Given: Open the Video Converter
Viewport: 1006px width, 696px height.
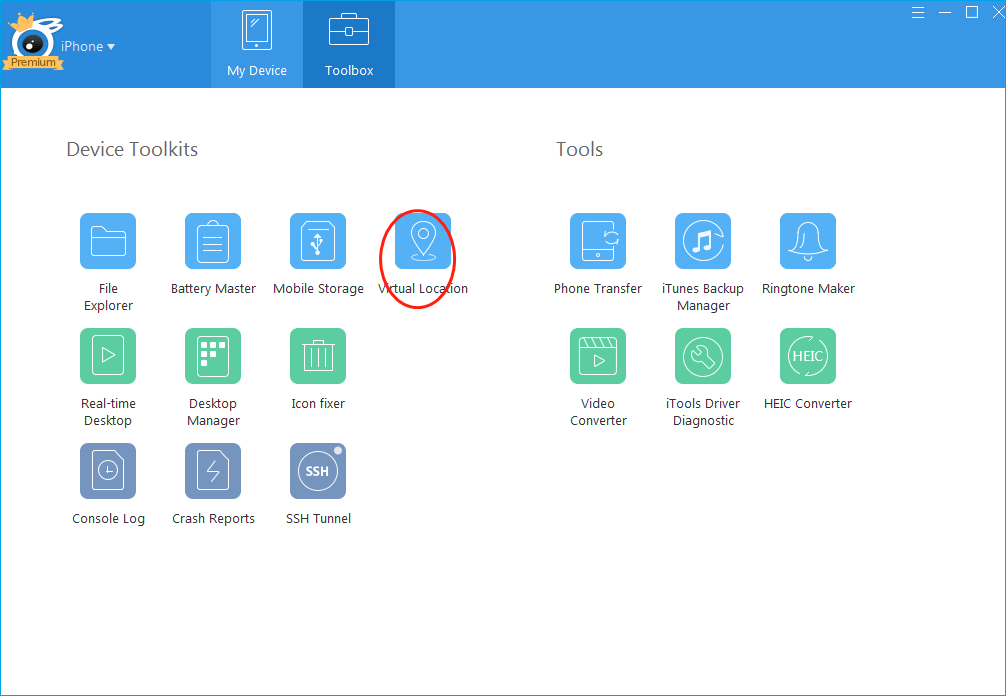Looking at the screenshot, I should pos(598,356).
